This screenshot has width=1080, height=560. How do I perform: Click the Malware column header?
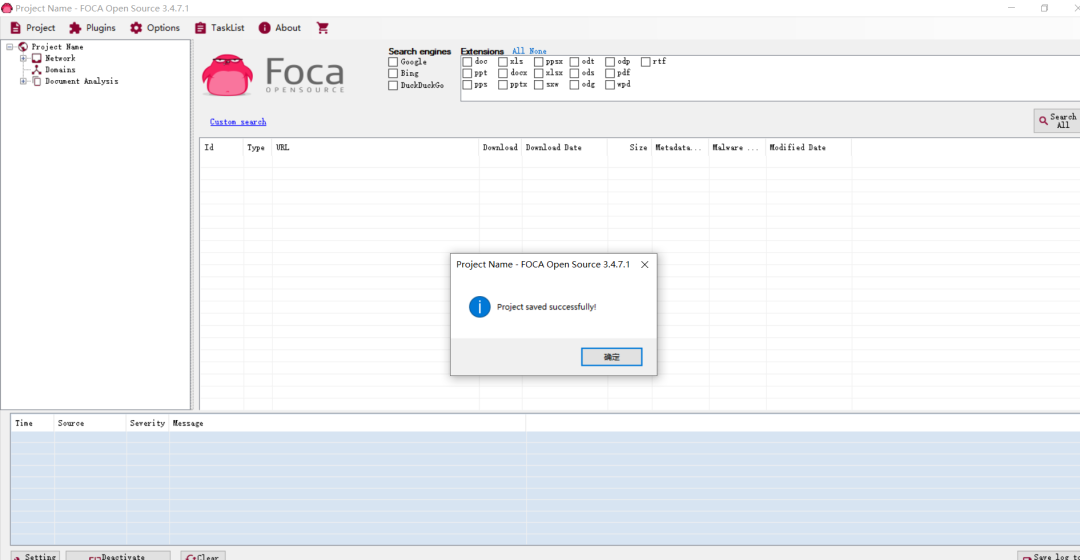737,147
